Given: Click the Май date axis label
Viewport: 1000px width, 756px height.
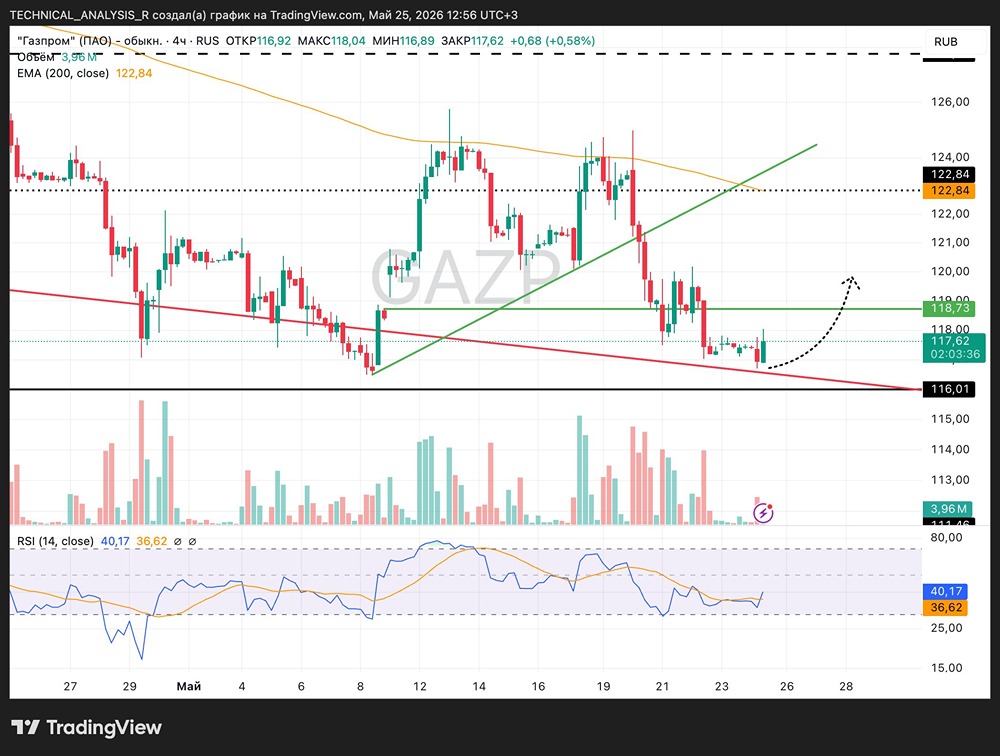Looking at the screenshot, I should [x=189, y=686].
